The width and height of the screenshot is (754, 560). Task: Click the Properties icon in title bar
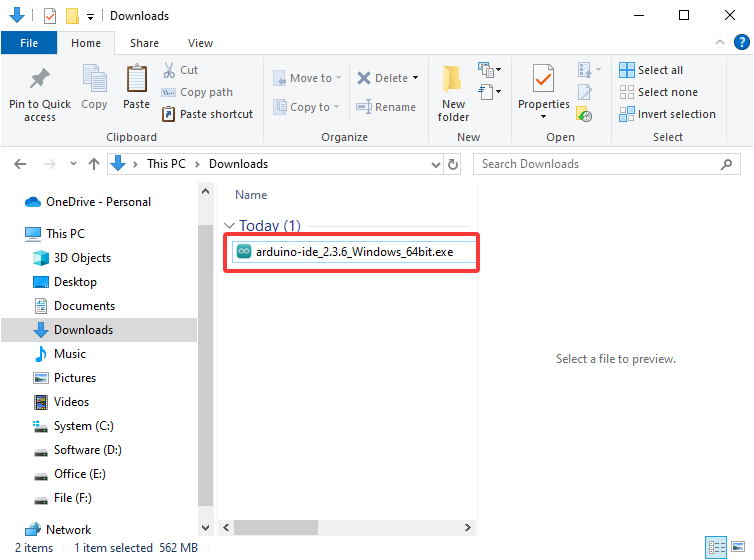click(50, 16)
